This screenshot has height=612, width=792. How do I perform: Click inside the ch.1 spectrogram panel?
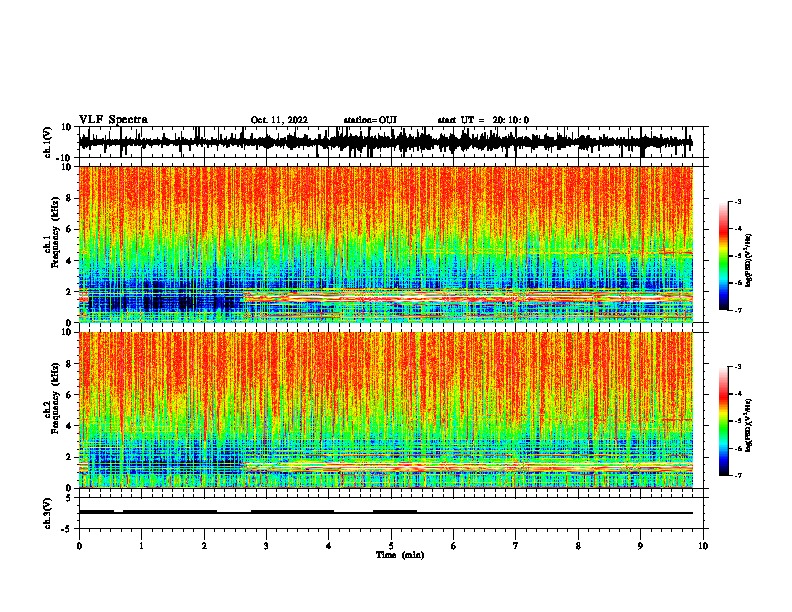[385, 244]
